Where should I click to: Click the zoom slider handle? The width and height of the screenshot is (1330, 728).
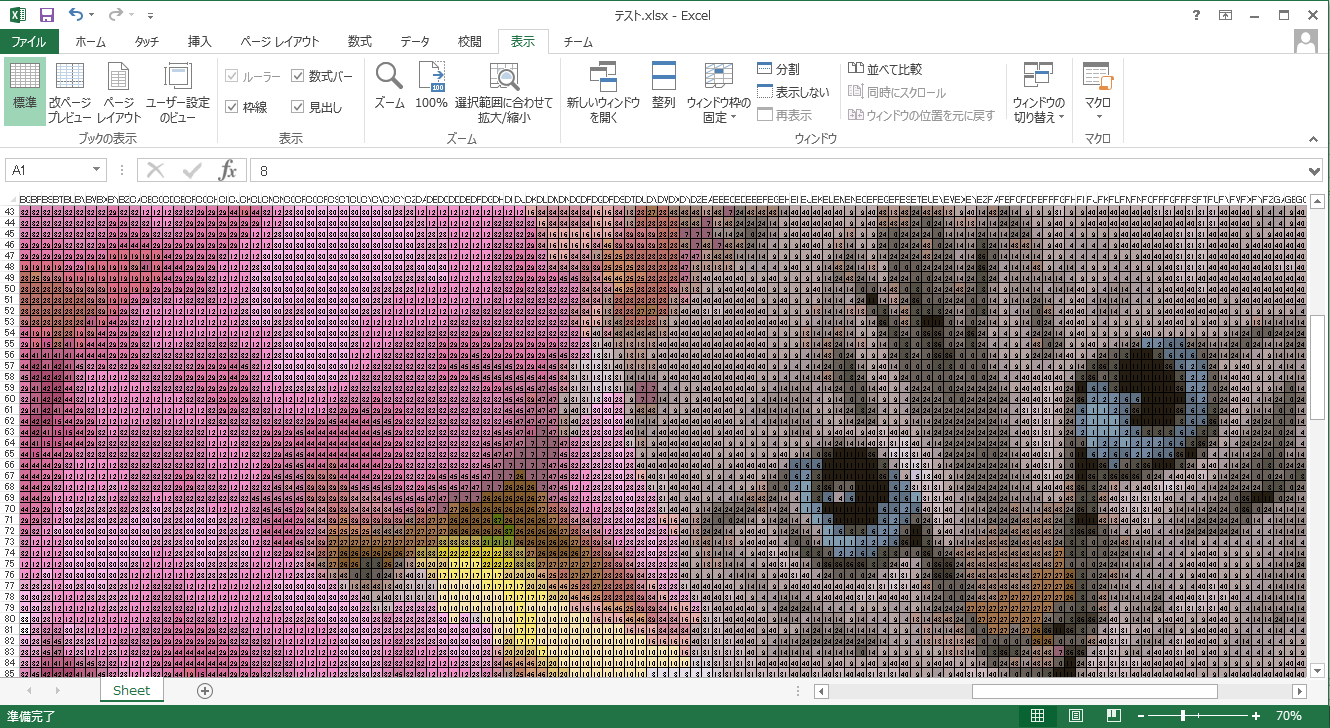click(1183, 716)
